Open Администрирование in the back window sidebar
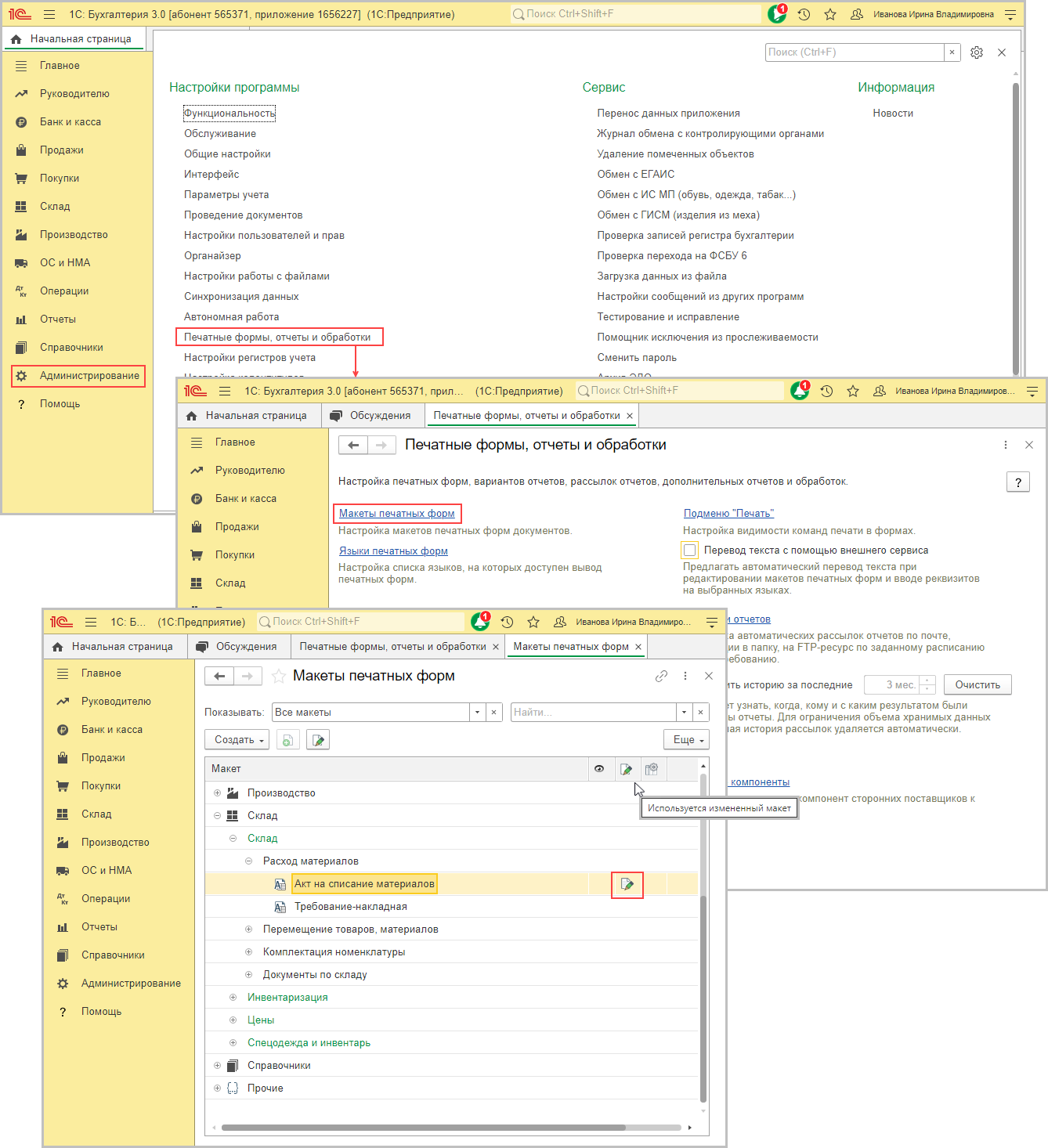 click(x=78, y=376)
